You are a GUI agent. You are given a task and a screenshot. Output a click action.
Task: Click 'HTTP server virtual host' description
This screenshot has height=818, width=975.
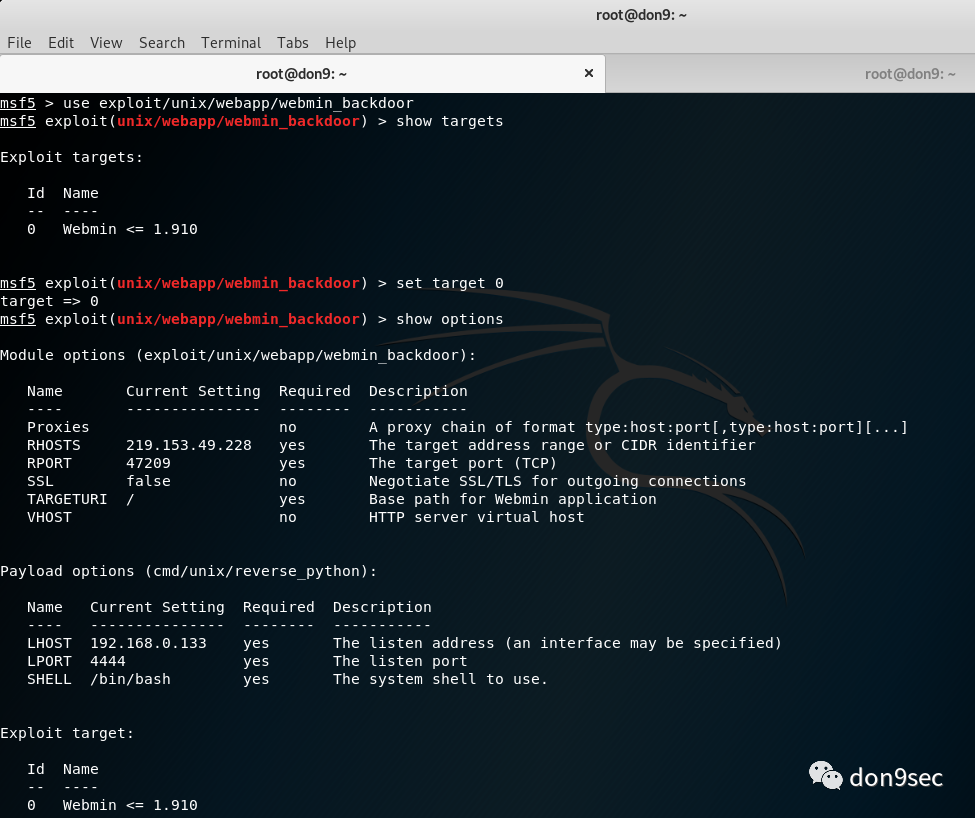coord(476,517)
